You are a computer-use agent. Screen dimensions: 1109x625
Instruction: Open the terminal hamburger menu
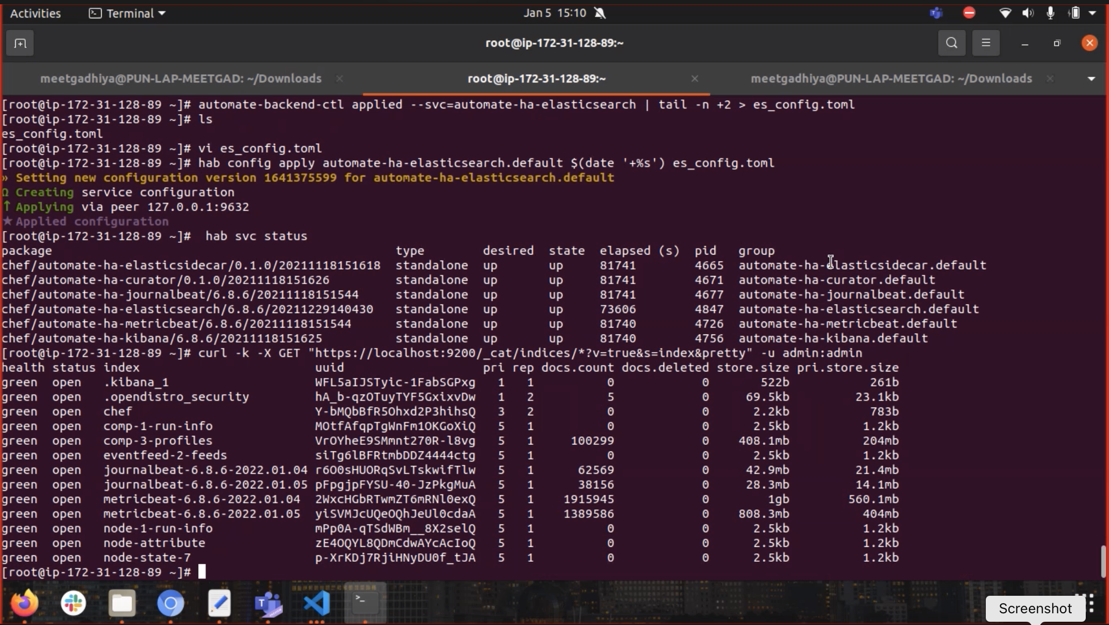(985, 43)
